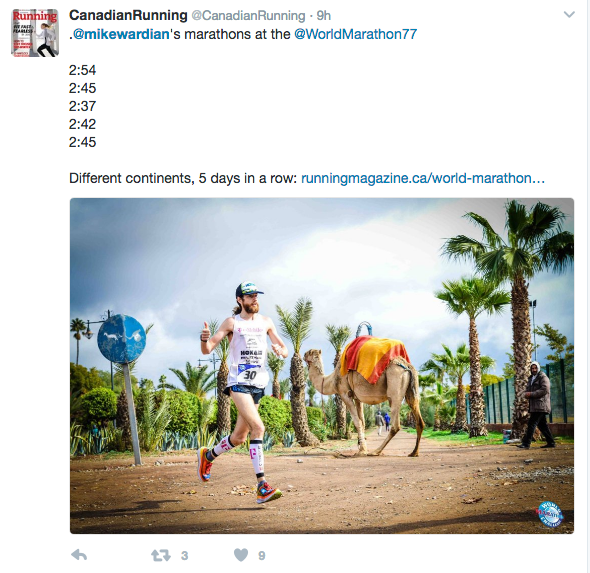The height and width of the screenshot is (573, 590).
Task: Click the walking man in brown coat
Action: pos(536,405)
